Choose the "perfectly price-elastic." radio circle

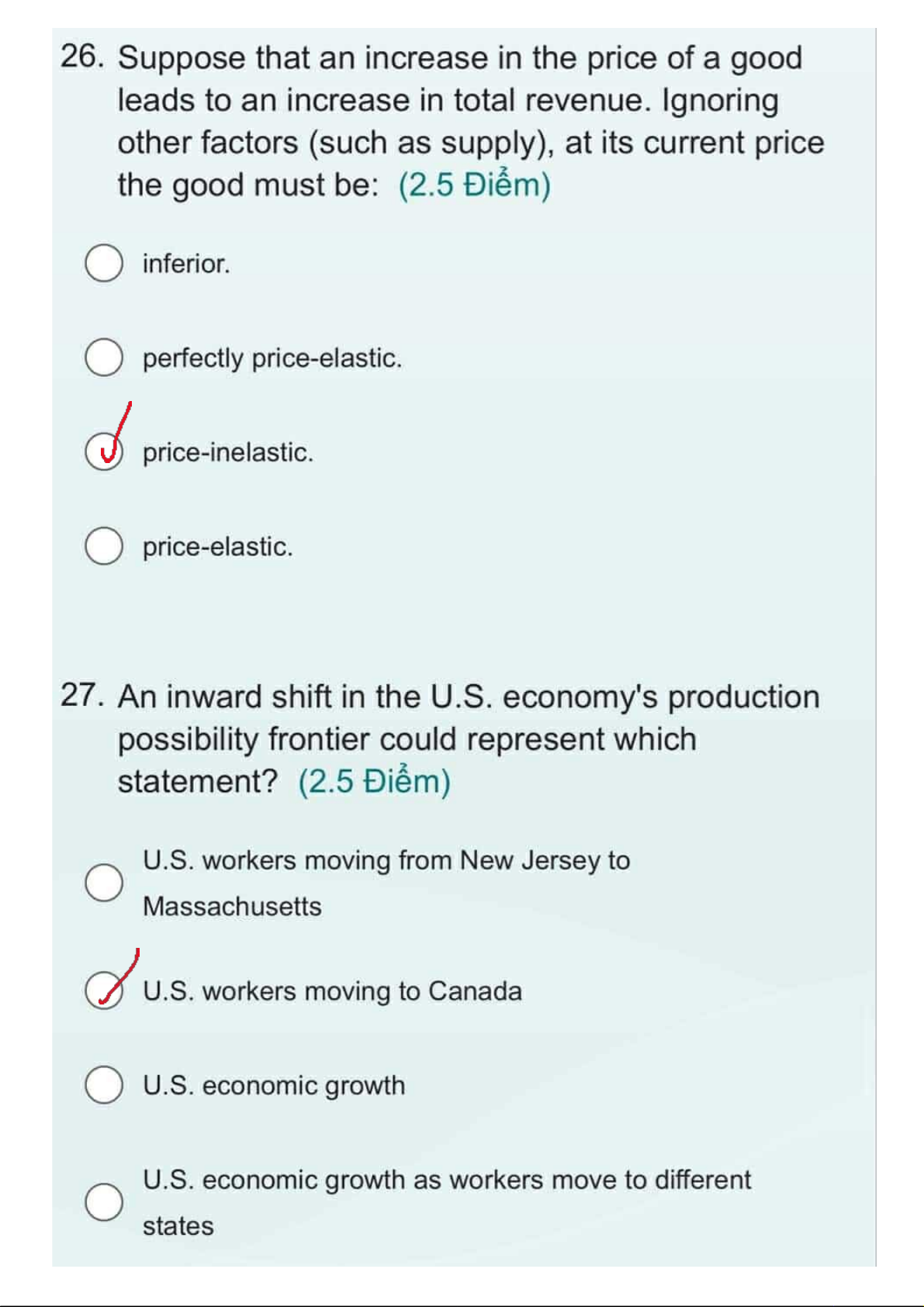103,358
